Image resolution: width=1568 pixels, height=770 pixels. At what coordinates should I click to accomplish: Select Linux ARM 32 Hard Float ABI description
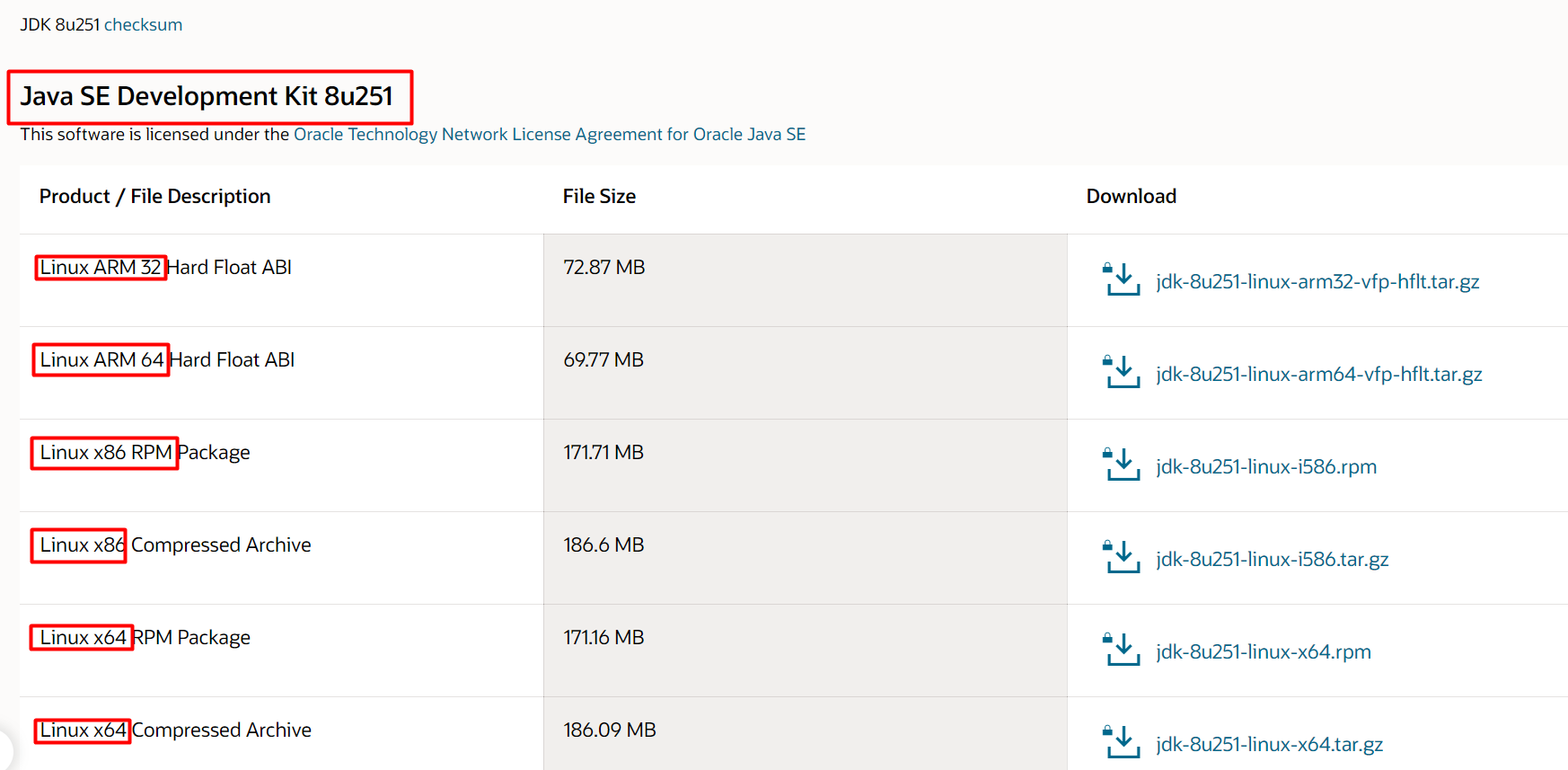pyautogui.click(x=166, y=267)
